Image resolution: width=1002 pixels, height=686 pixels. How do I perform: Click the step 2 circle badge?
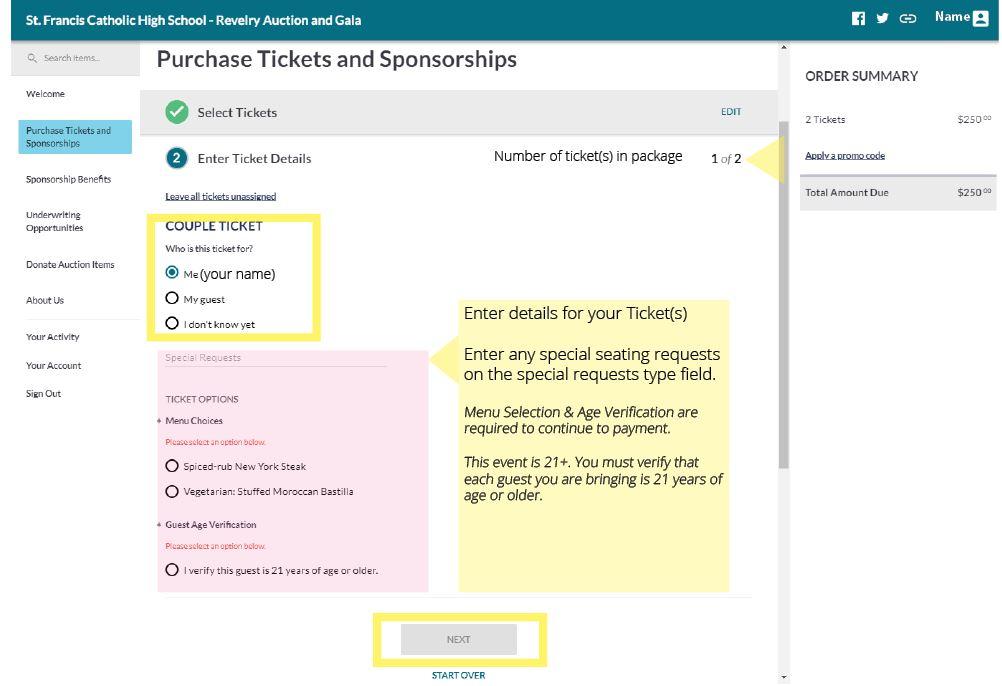tap(177, 158)
